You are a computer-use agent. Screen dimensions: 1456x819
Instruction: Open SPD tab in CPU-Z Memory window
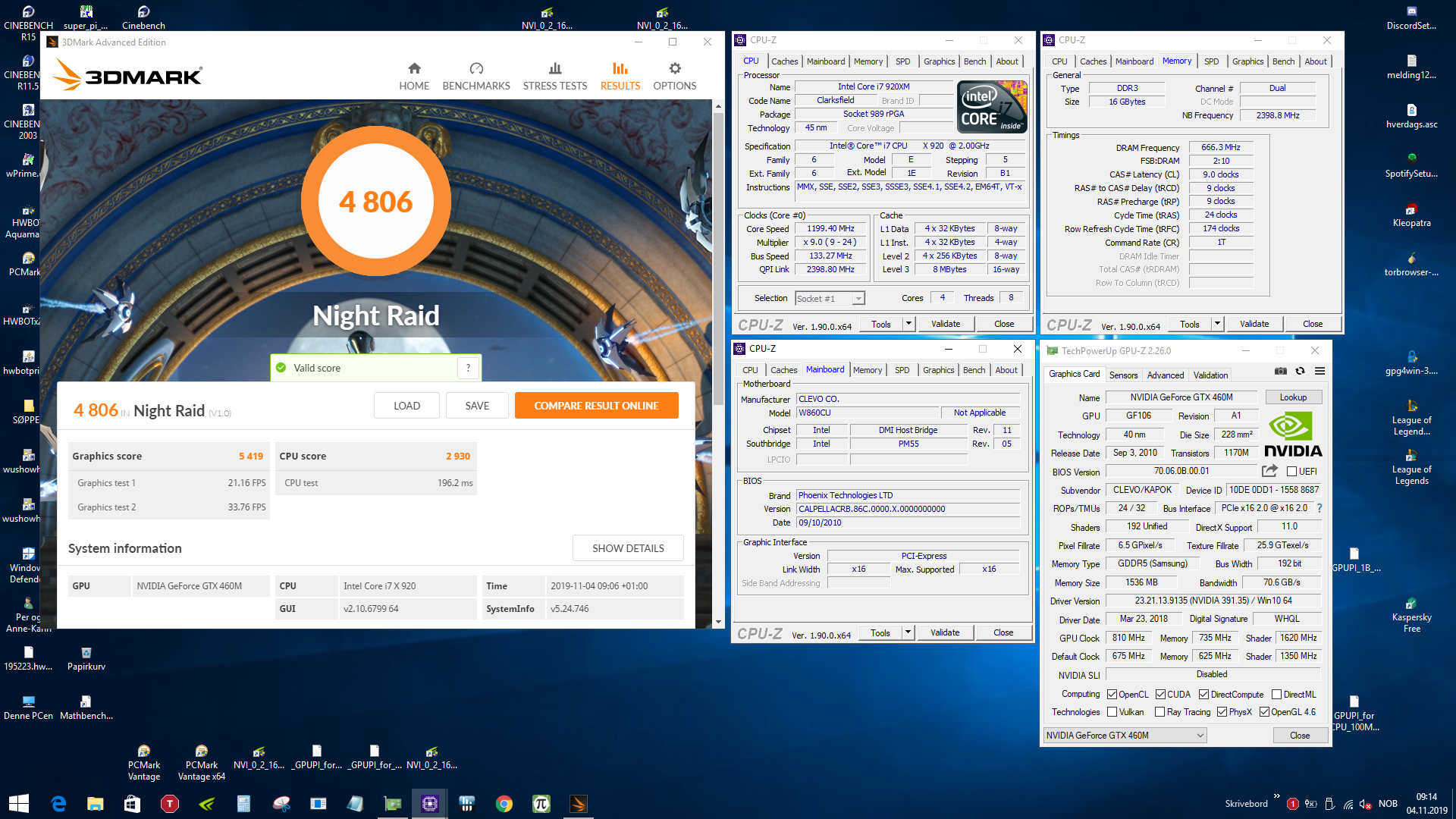[x=1212, y=61]
